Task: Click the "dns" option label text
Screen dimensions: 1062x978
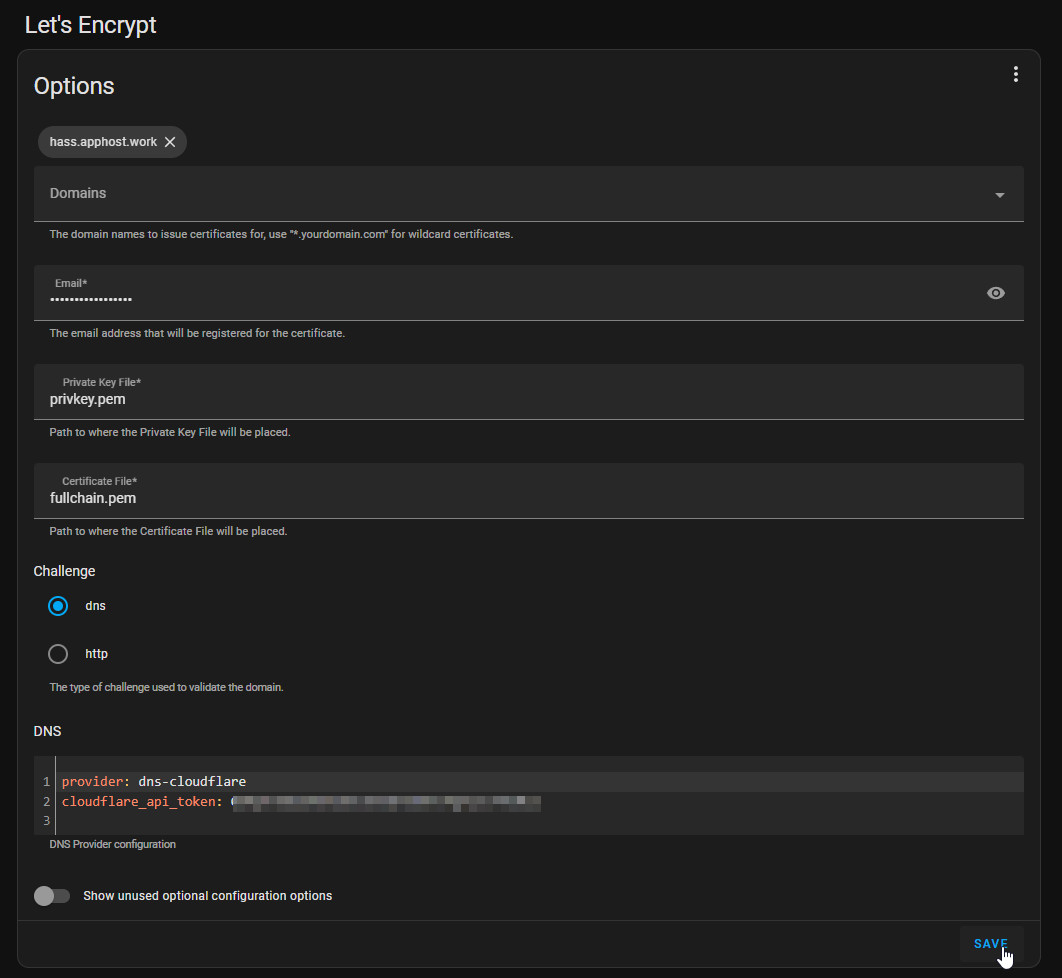Action: point(95,606)
